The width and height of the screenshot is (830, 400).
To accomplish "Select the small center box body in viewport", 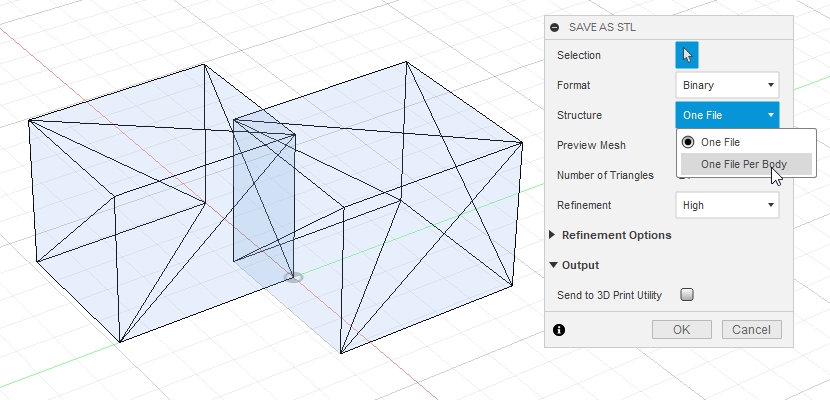I will 264,200.
